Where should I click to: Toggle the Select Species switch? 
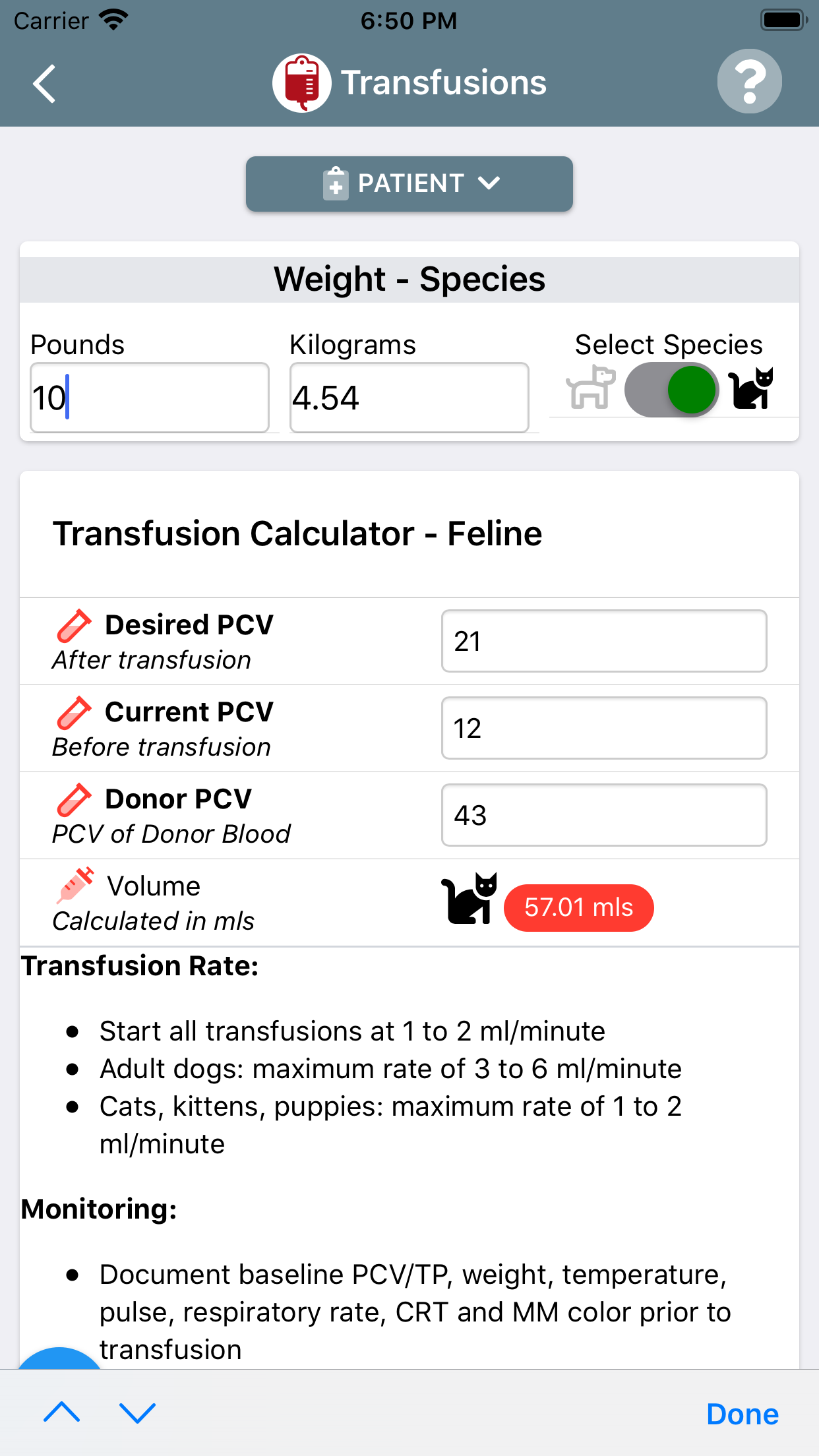671,389
